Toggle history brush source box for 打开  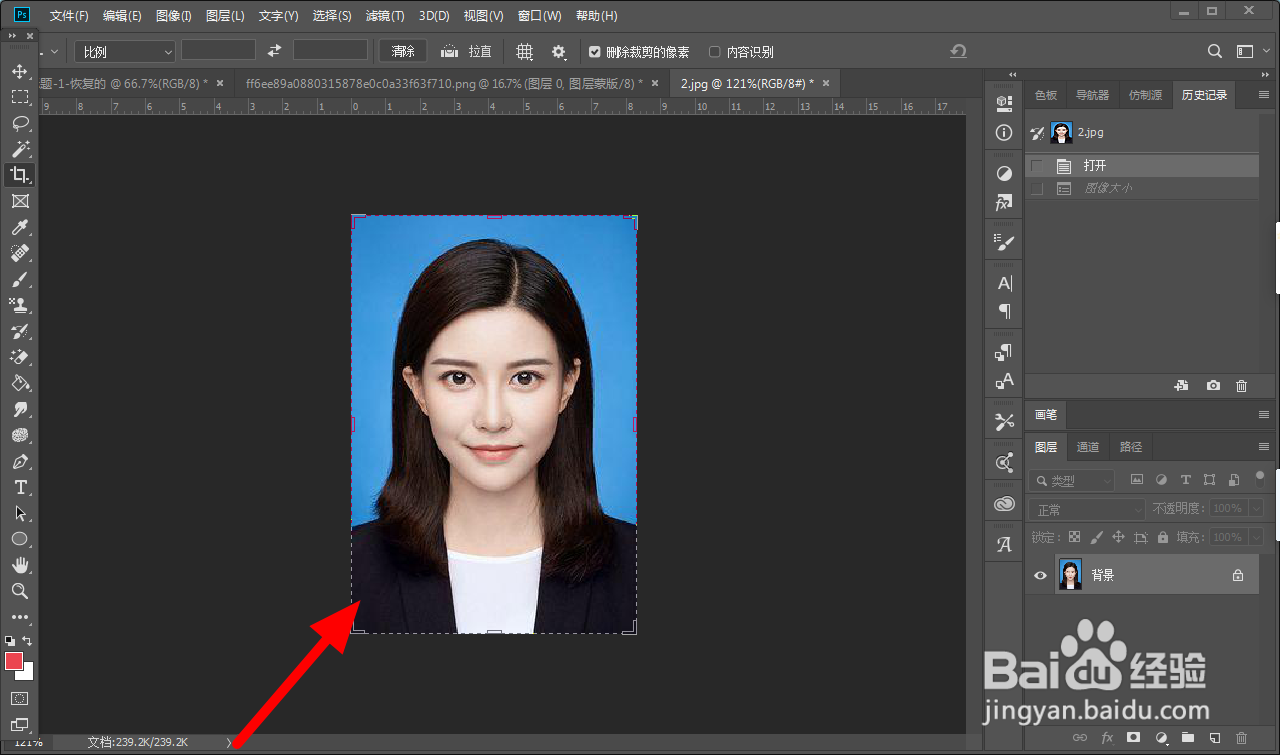1037,166
